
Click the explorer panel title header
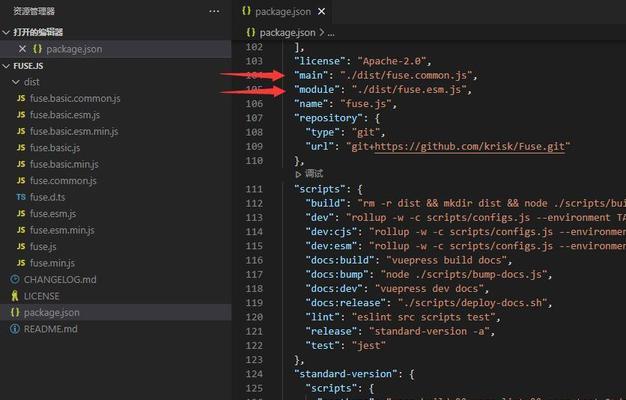click(x=34, y=11)
